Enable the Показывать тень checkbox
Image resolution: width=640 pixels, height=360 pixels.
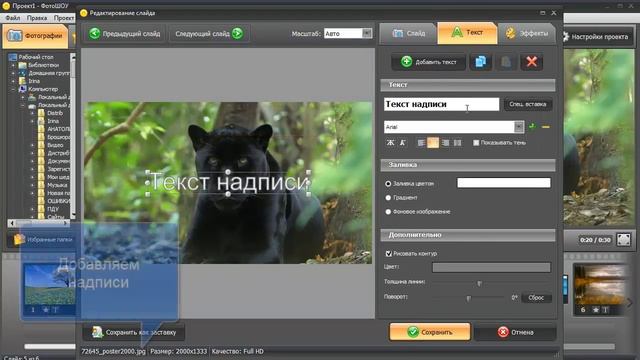pos(476,142)
